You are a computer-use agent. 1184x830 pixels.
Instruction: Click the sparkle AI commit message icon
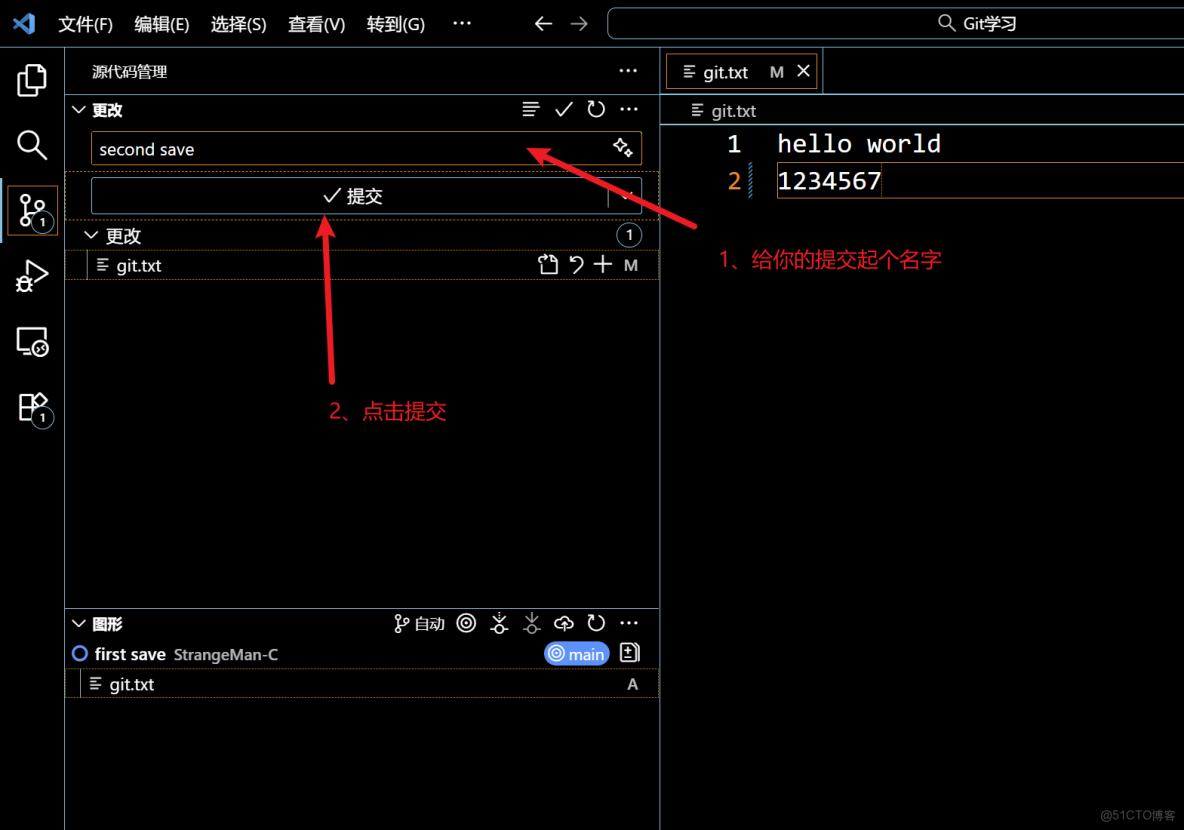(622, 147)
